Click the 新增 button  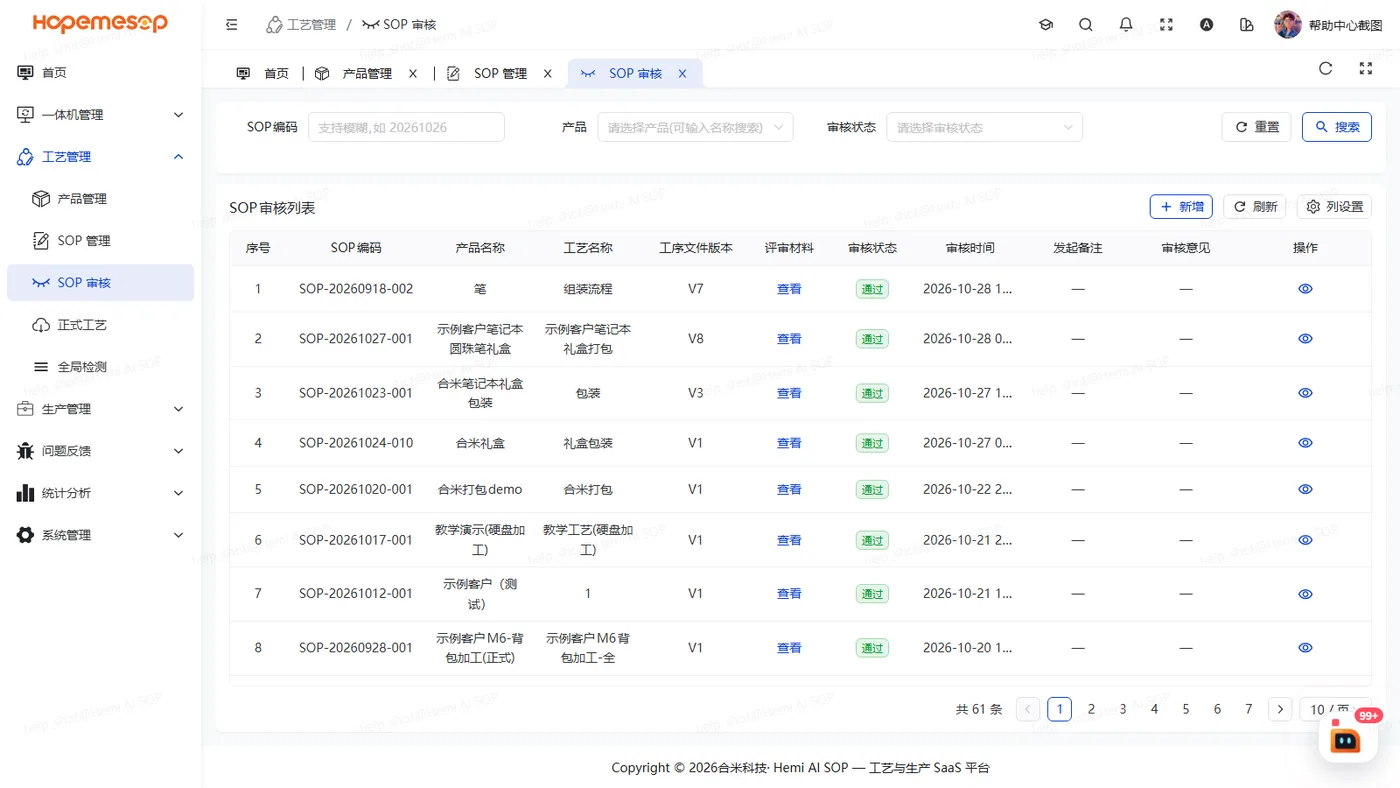coord(1181,207)
